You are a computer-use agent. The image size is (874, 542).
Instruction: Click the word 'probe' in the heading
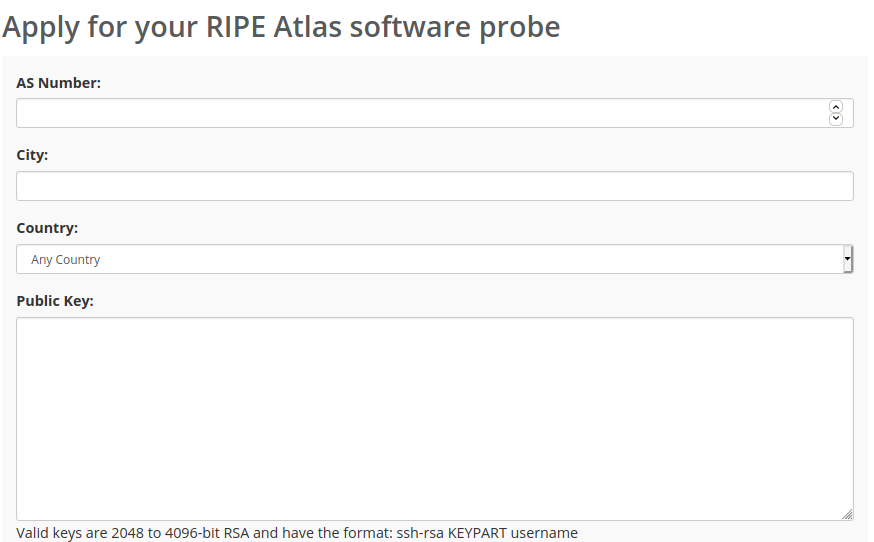[519, 29]
